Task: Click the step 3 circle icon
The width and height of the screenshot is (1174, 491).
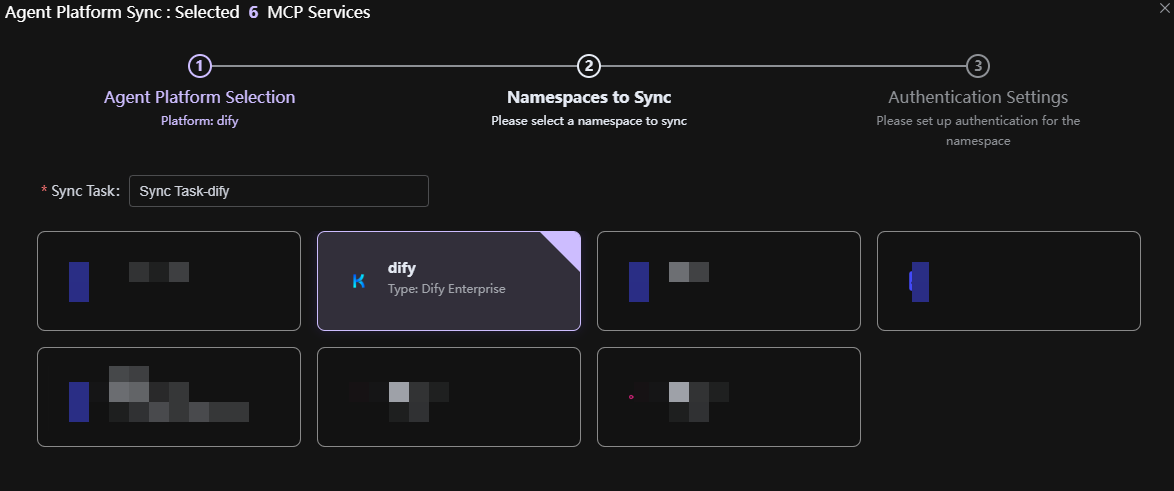Action: tap(978, 66)
